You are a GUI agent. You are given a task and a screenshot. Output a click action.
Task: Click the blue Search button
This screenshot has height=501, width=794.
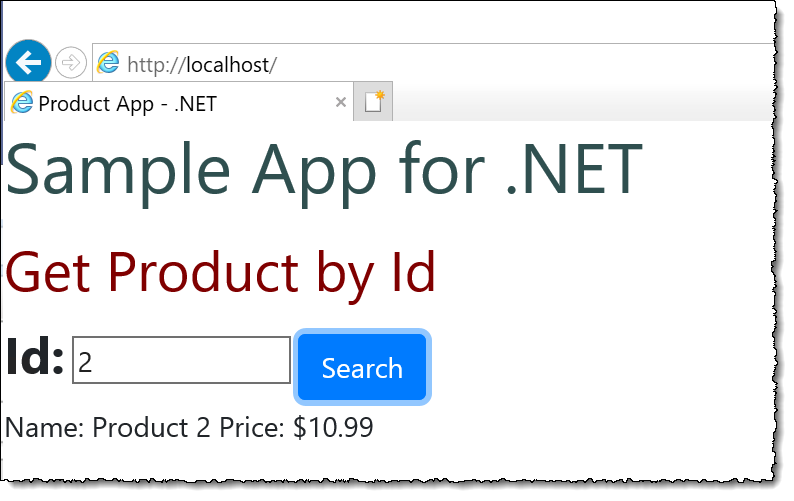[x=362, y=367]
